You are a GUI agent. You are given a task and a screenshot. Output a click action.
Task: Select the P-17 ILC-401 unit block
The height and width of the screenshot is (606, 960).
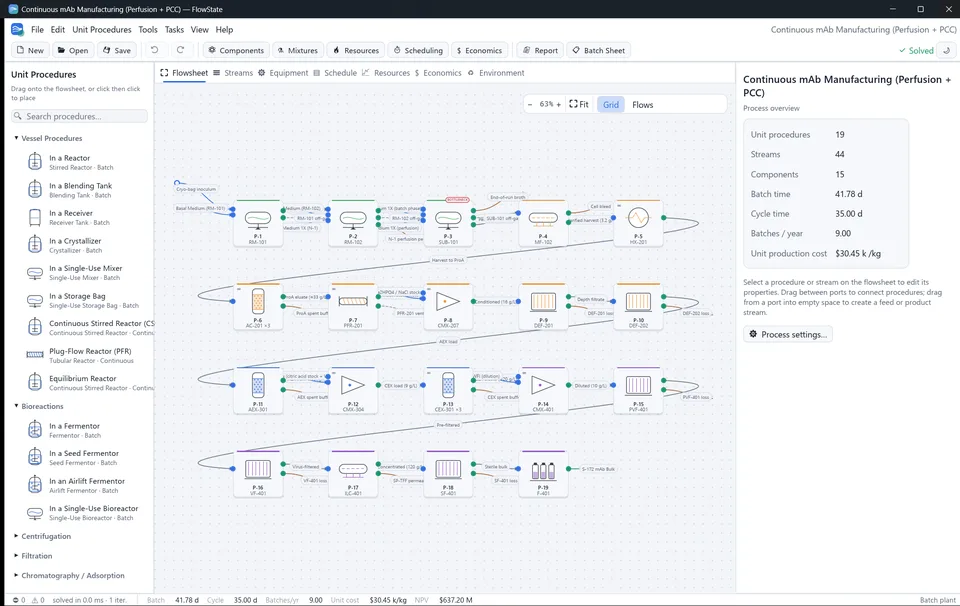pos(353,474)
